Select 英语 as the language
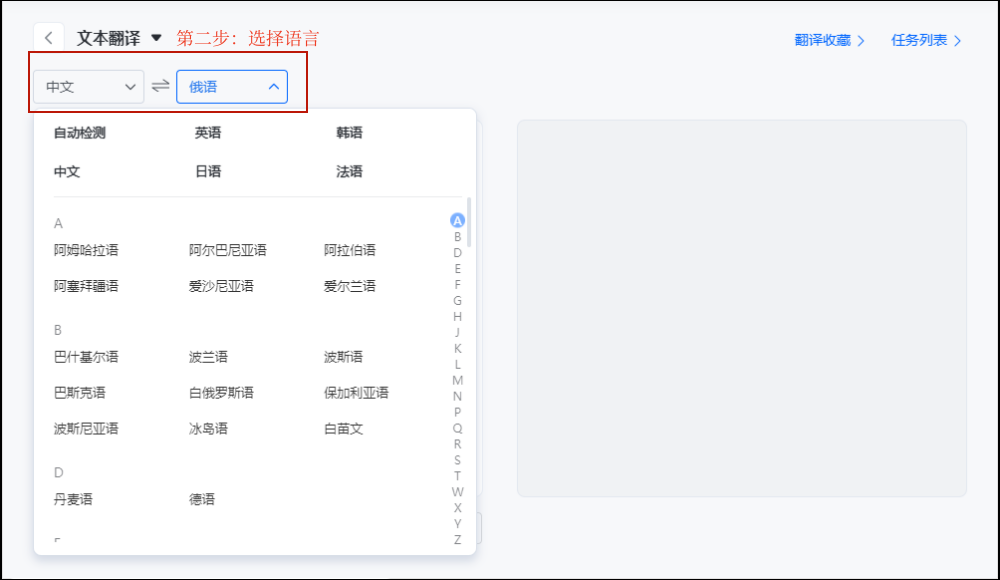 click(x=209, y=133)
